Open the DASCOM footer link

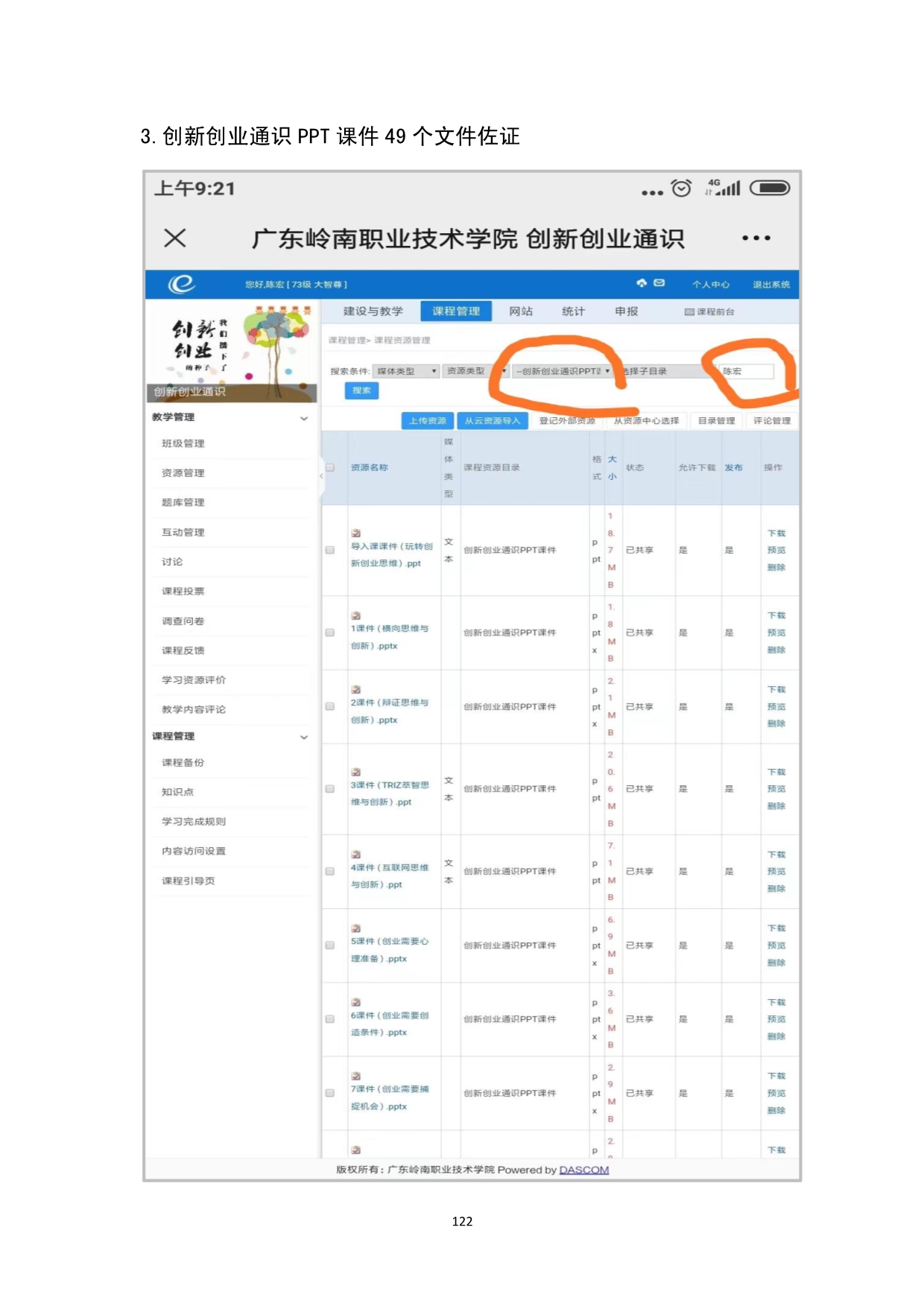click(584, 1170)
